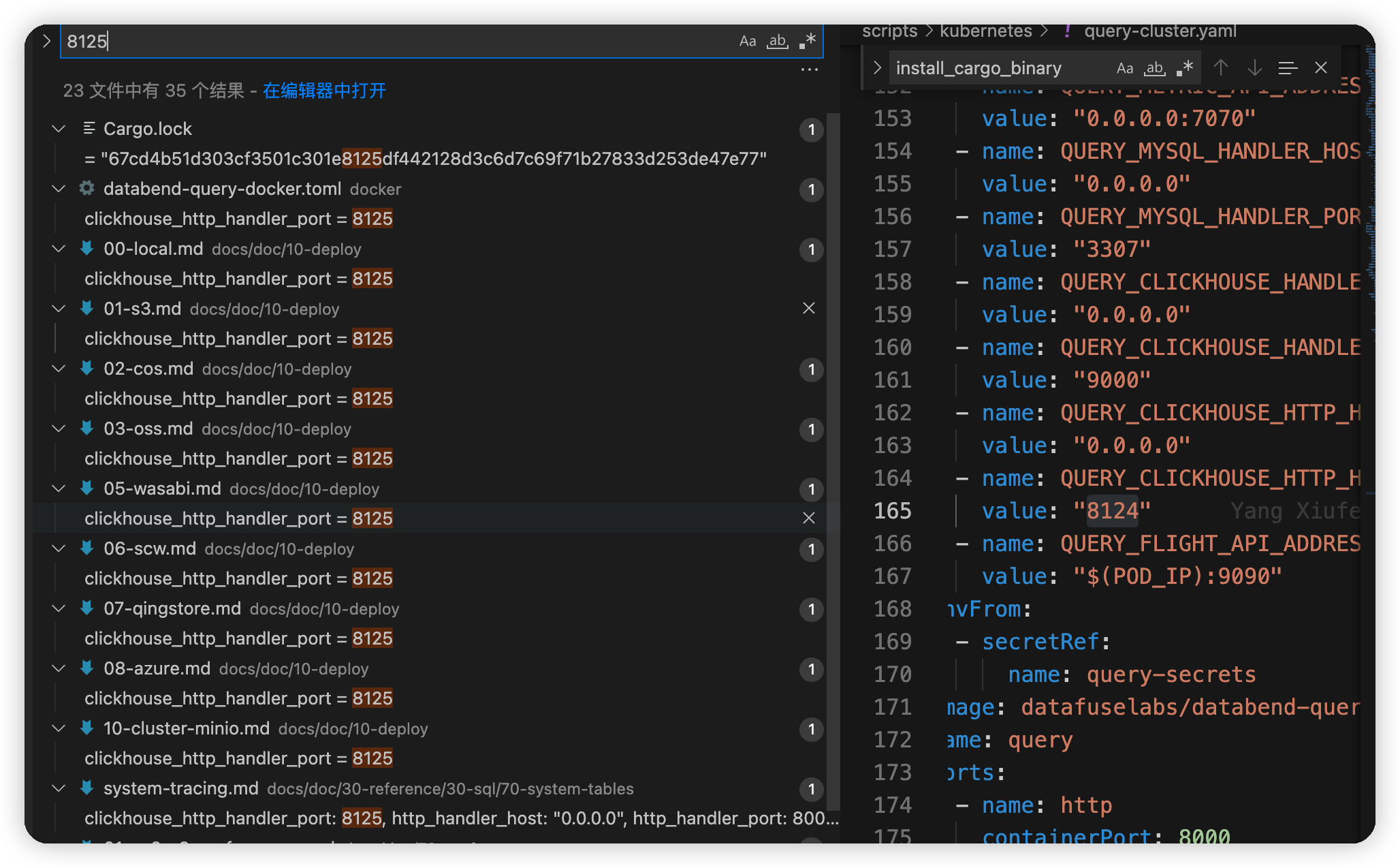The height and width of the screenshot is (868, 1400).
Task: Toggle Regex in editor find widget
Action: point(1185,68)
